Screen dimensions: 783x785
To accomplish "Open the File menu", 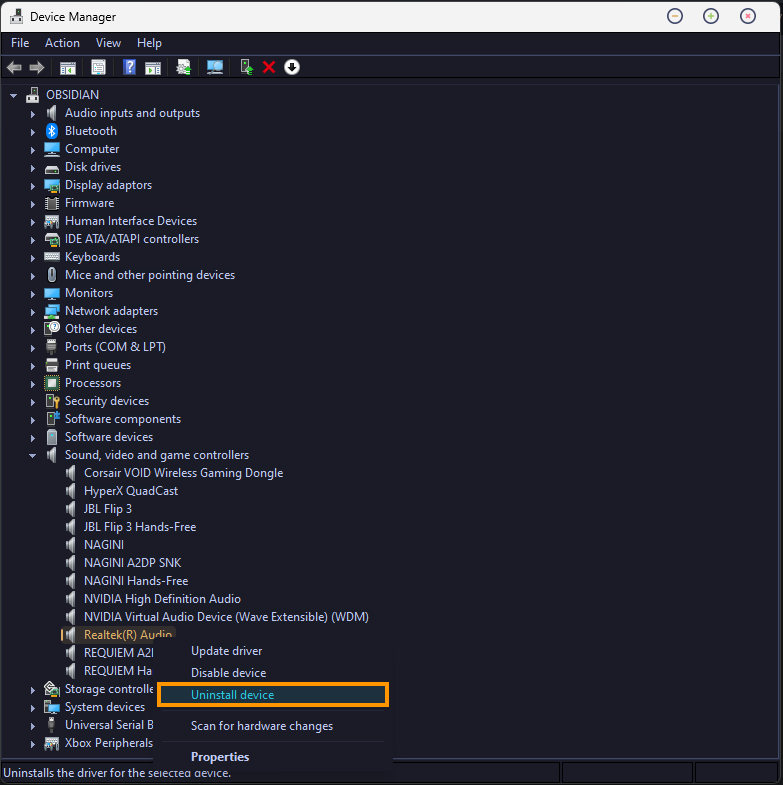I will coord(20,43).
